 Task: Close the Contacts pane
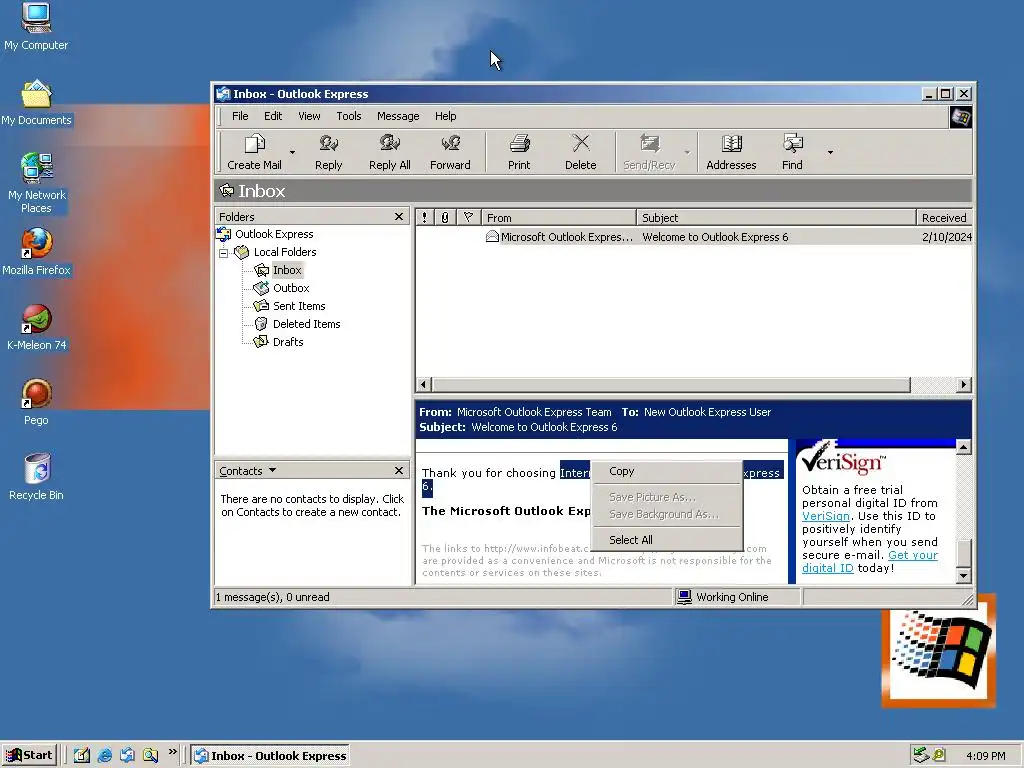(x=399, y=471)
